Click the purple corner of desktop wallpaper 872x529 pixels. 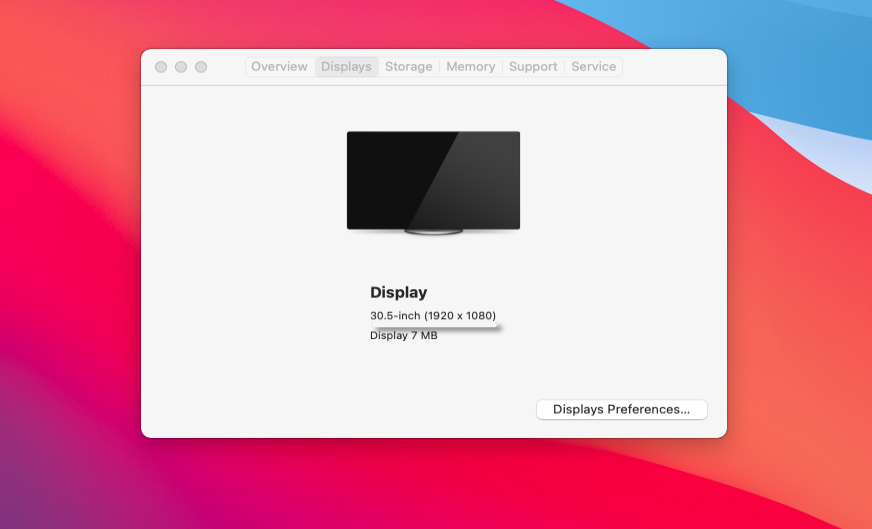pyautogui.click(x=30, y=500)
